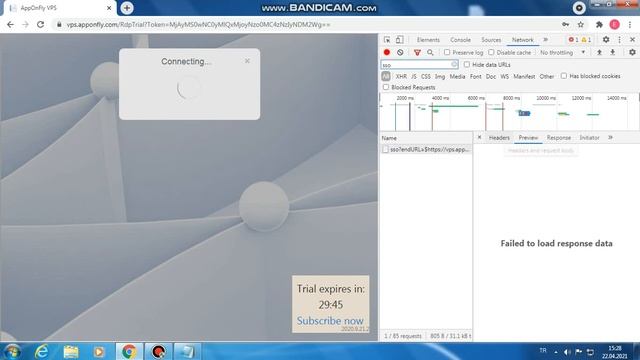This screenshot has width=640, height=360.
Task: Select the Network panel tab
Action: (522, 40)
